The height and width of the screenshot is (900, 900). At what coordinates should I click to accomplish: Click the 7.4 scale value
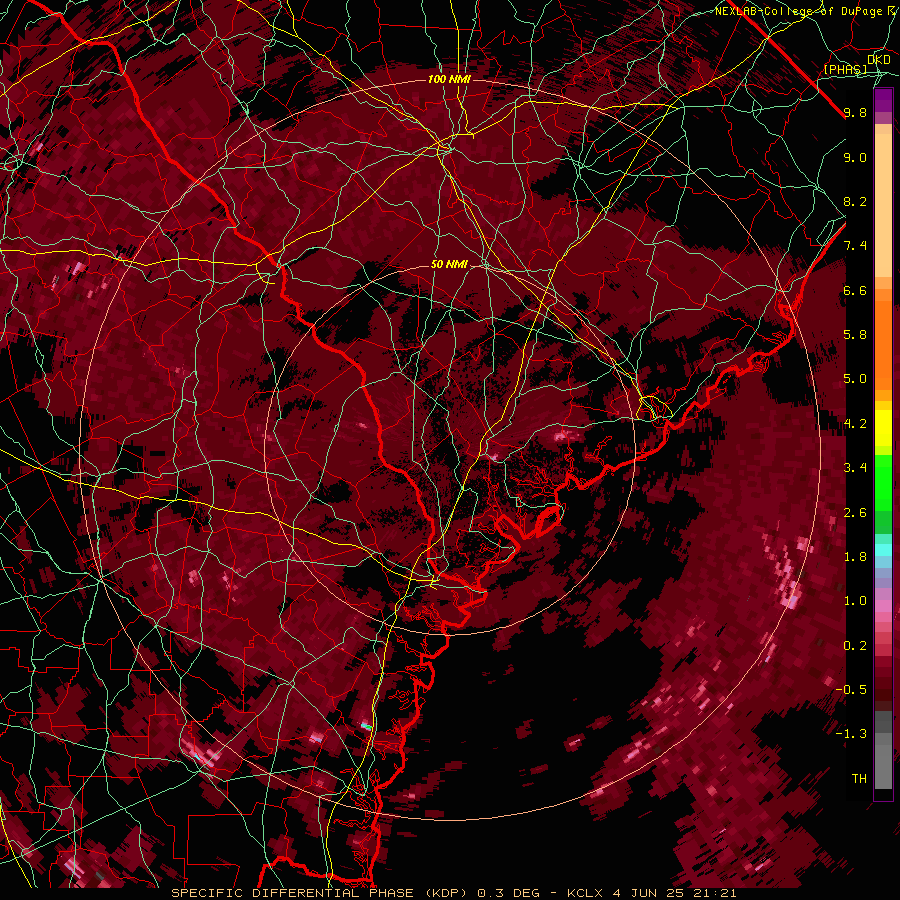click(855, 246)
